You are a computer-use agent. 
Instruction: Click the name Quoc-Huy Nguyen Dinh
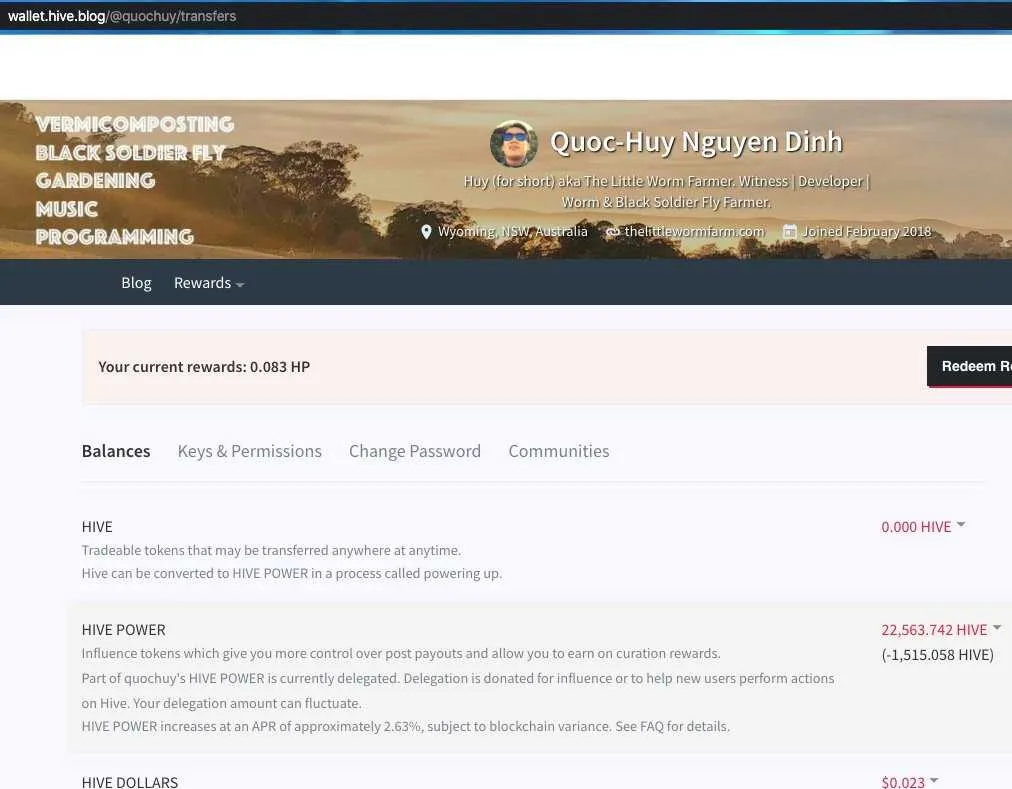pos(696,142)
